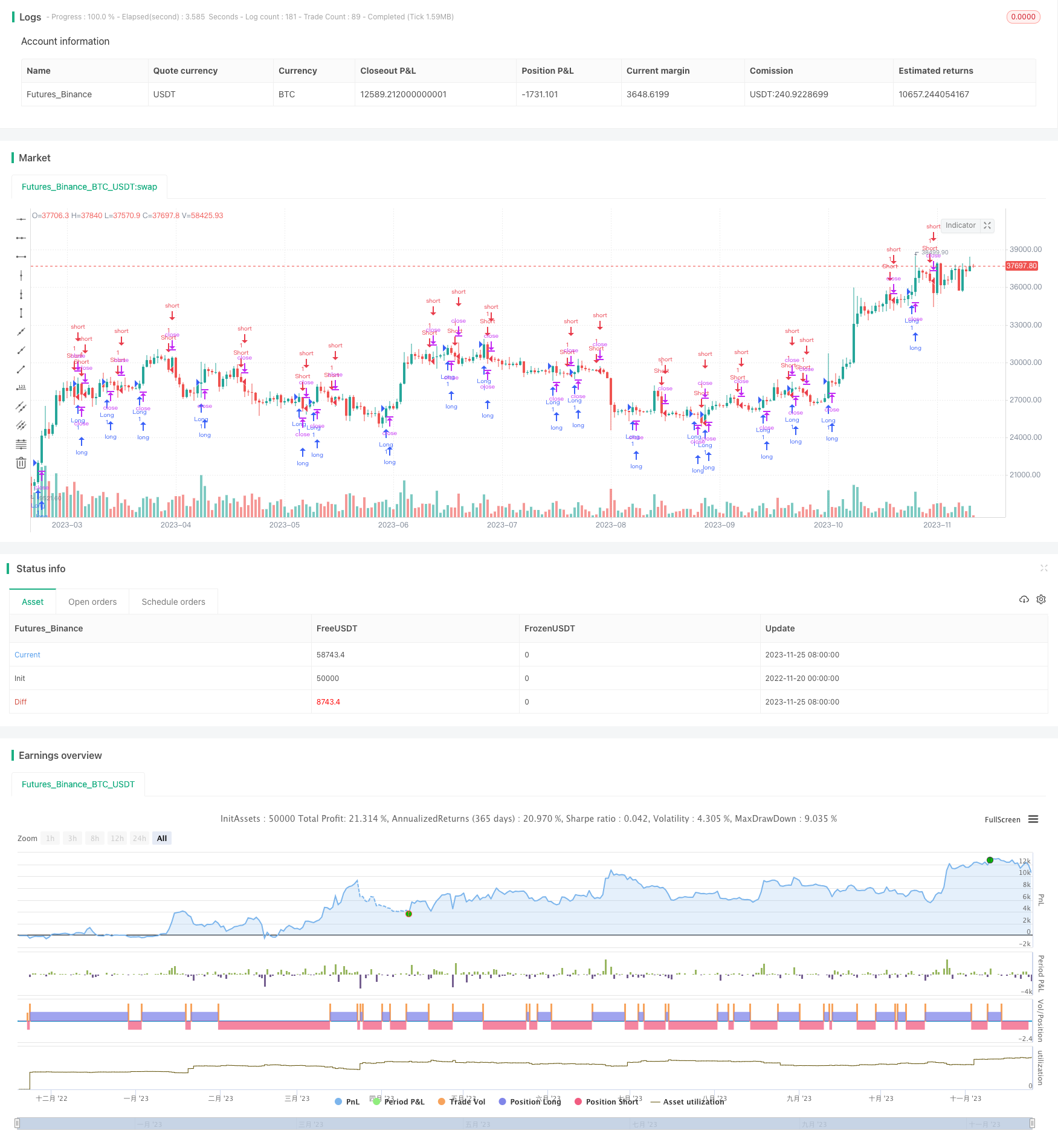Switch to the Asset tab
This screenshot has height=1148, width=1058.
click(33, 602)
